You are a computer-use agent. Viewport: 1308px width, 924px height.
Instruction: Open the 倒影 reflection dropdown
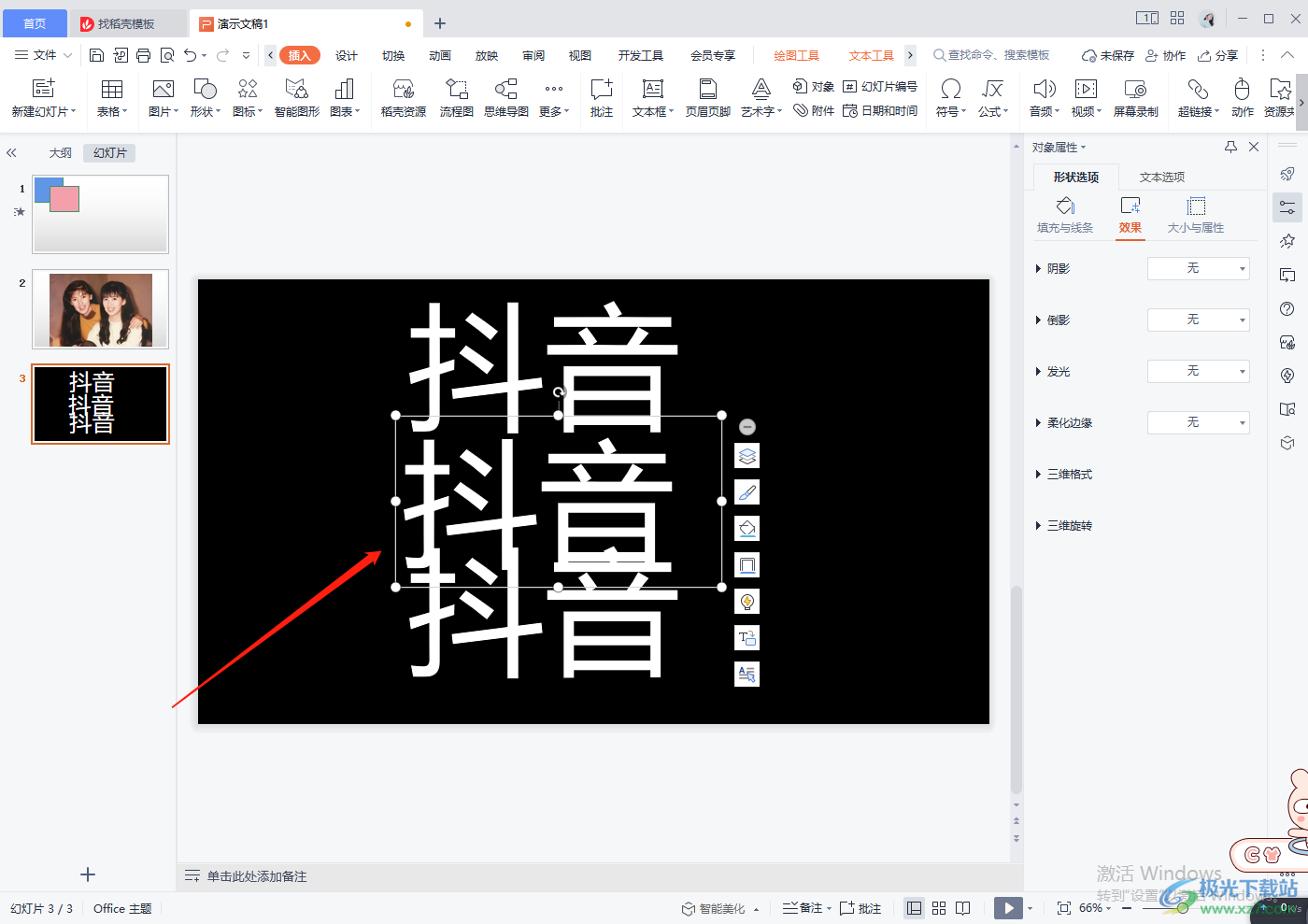1198,320
